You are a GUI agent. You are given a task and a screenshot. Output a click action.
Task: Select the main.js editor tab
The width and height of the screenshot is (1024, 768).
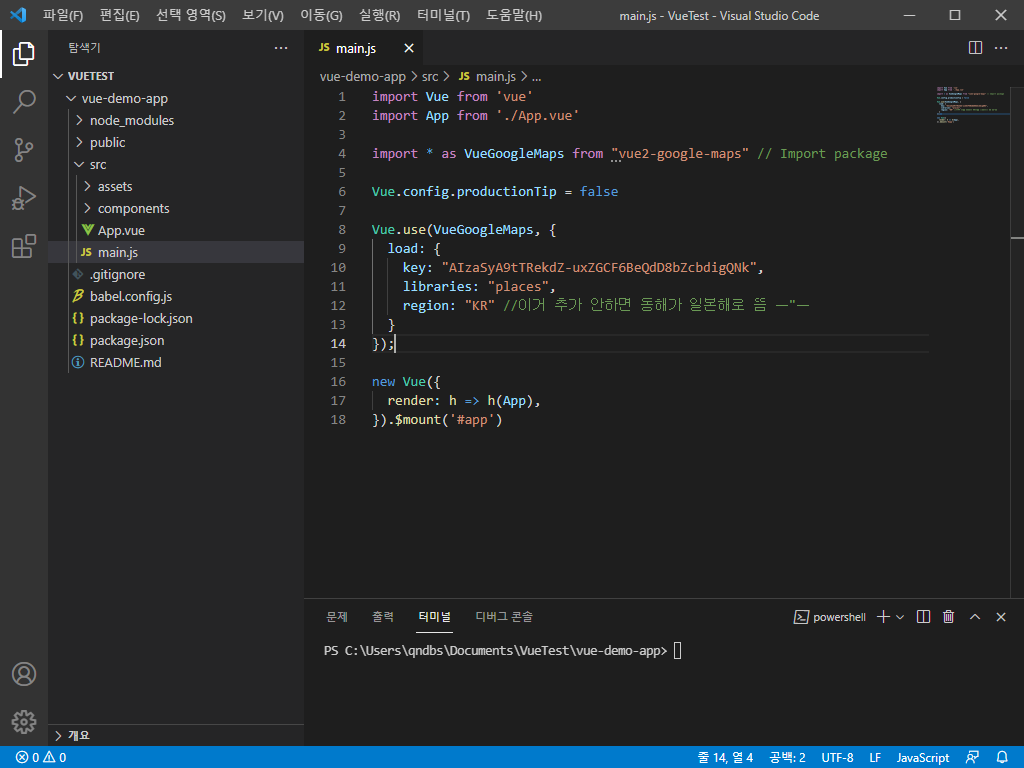[x=364, y=48]
